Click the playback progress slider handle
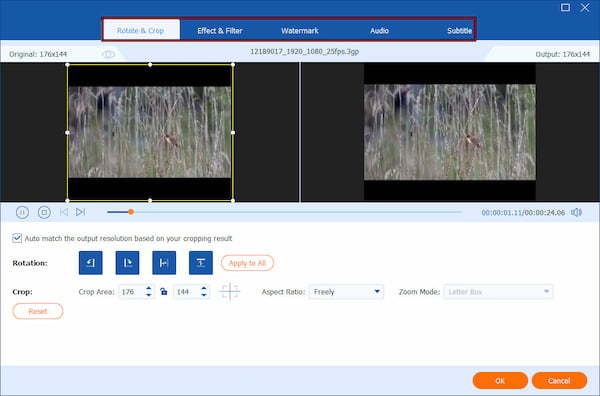 131,212
